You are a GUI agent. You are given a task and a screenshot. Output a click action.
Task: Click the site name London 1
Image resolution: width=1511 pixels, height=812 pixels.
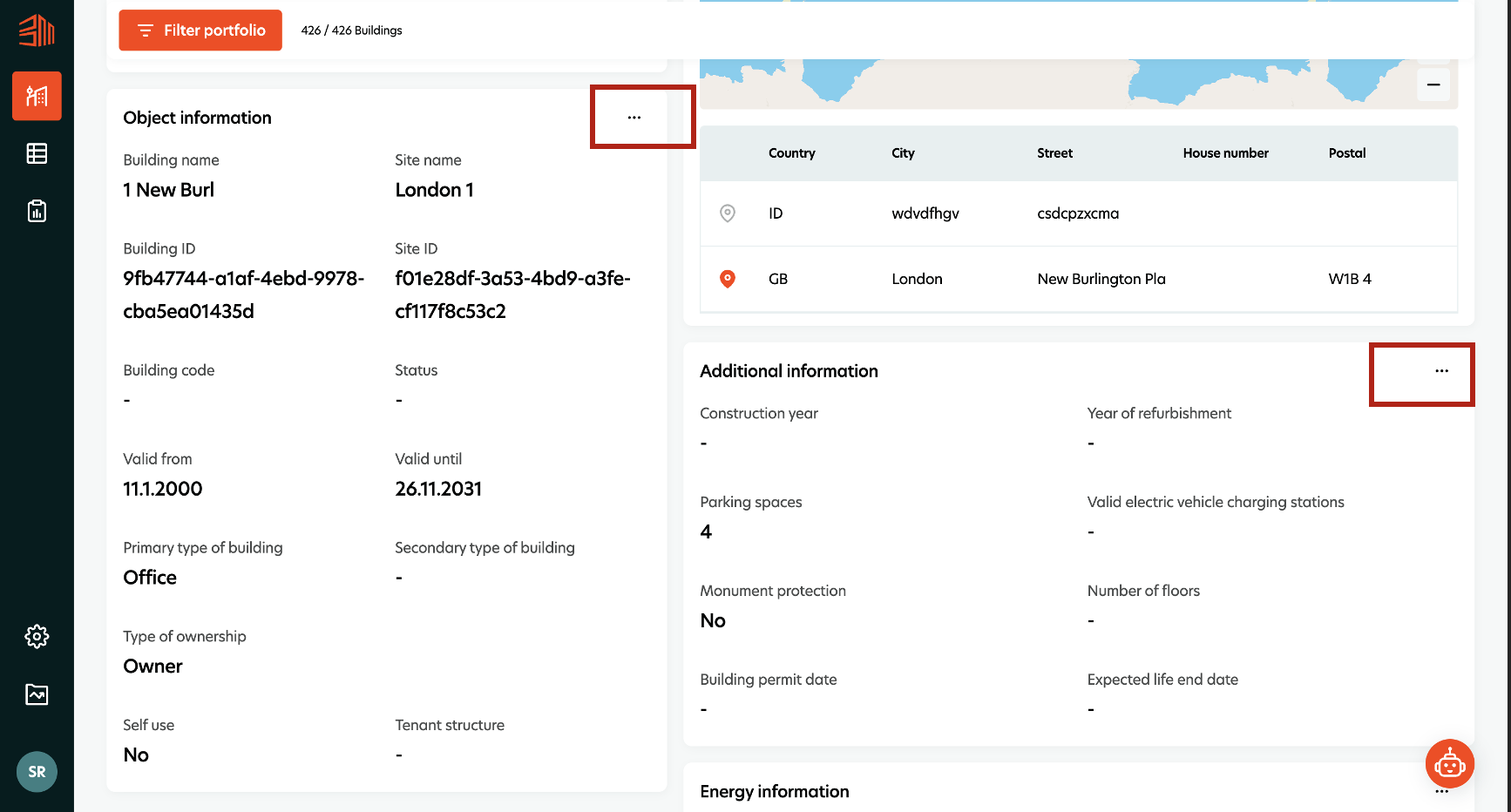pos(434,190)
